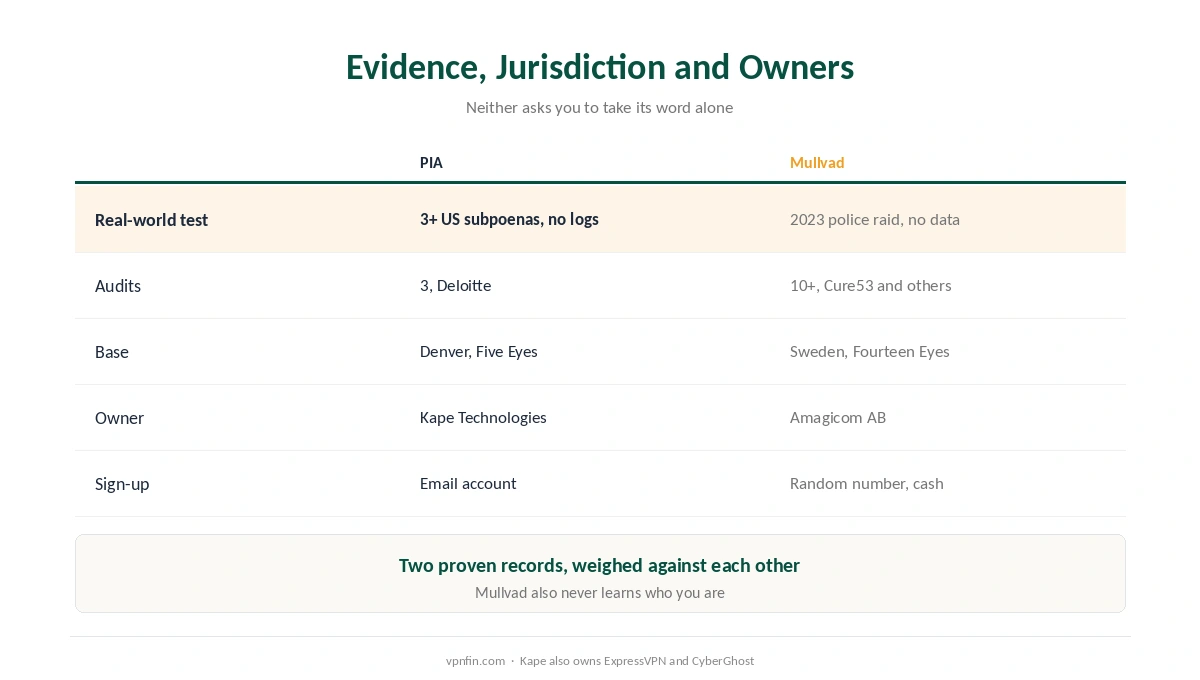Viewport: 1200px width, 680px height.
Task: Click the 'PIA' column header
Action: (x=431, y=163)
